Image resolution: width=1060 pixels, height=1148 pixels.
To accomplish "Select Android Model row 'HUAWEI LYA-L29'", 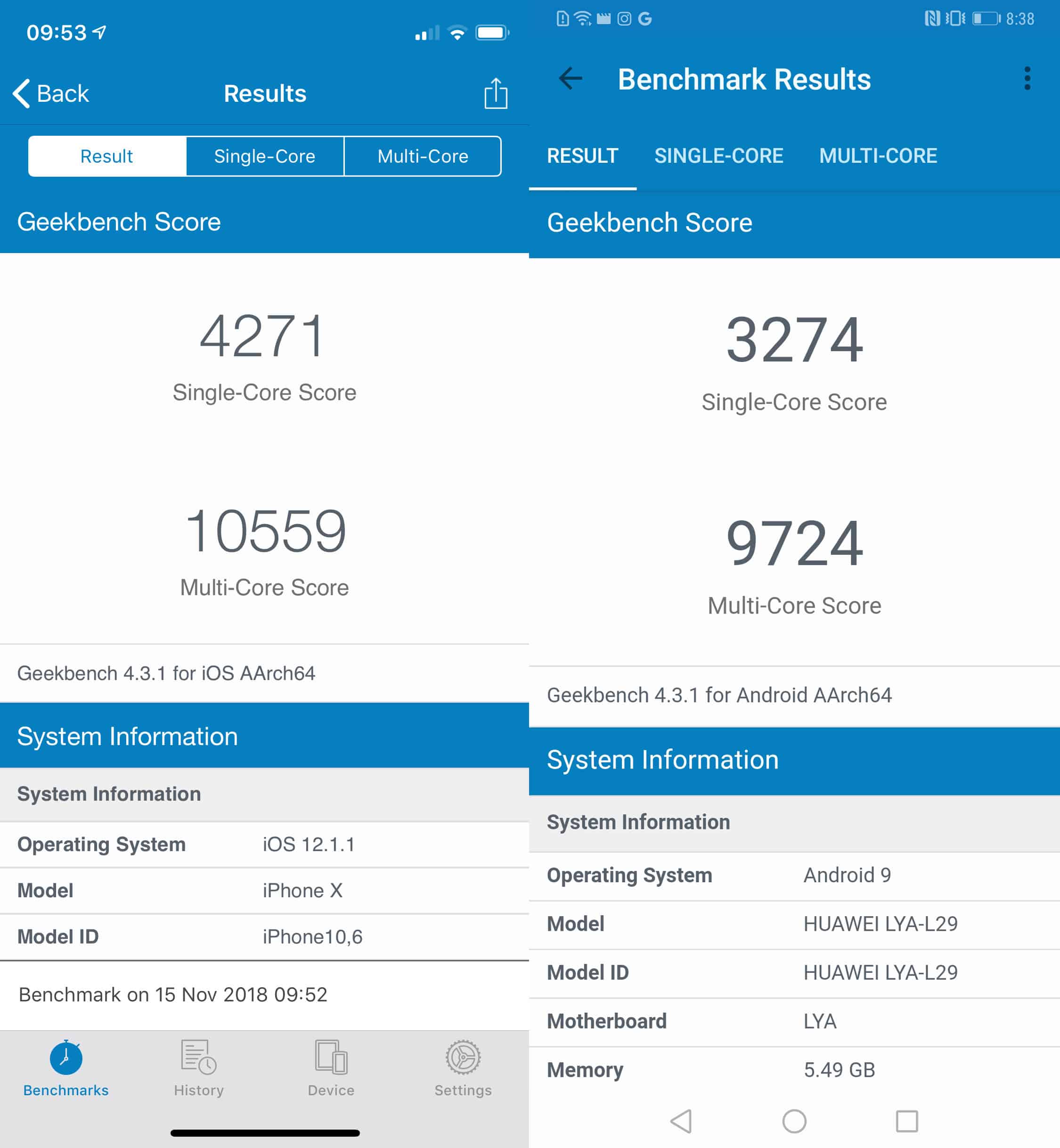I will click(x=794, y=924).
